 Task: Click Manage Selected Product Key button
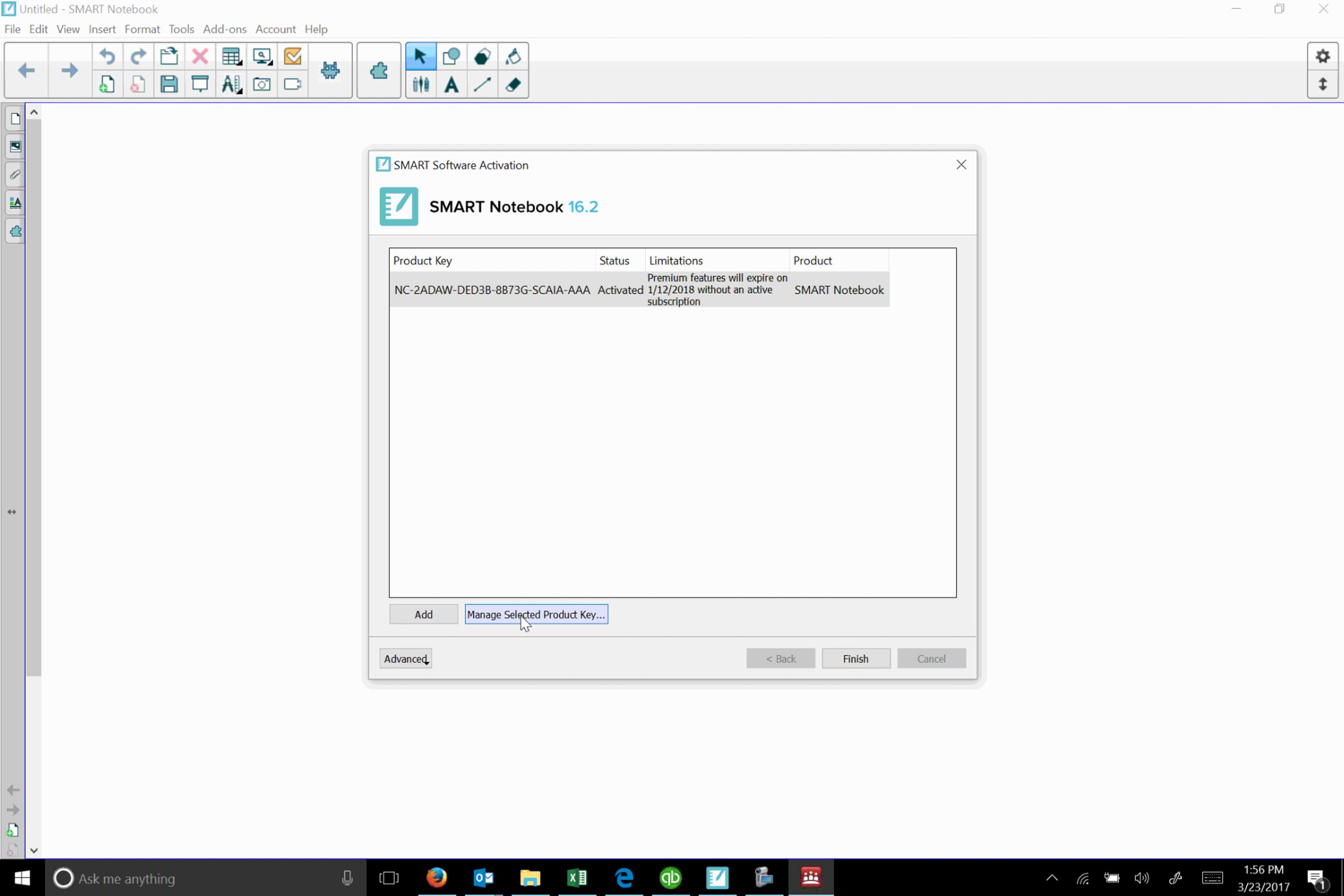[536, 614]
